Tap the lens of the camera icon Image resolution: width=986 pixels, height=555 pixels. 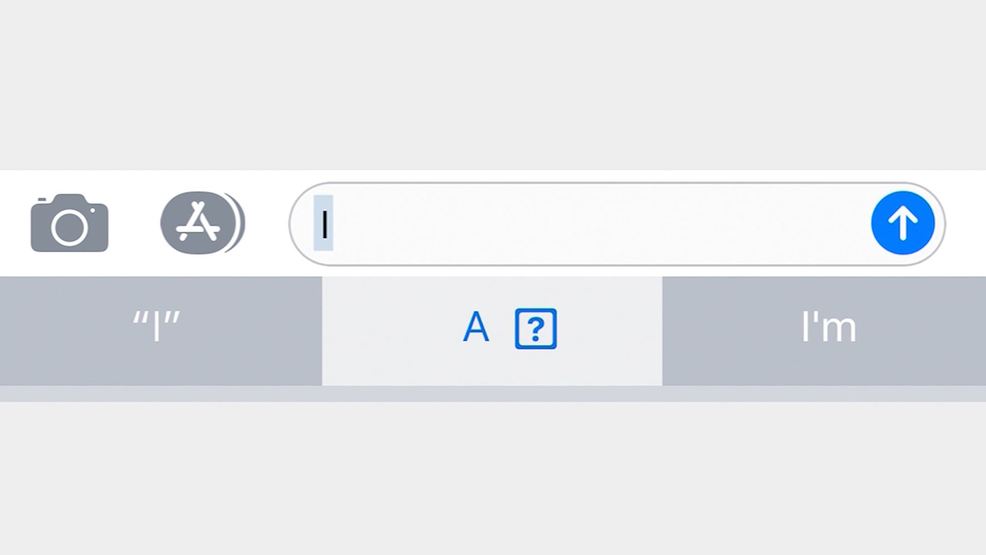[x=69, y=227]
